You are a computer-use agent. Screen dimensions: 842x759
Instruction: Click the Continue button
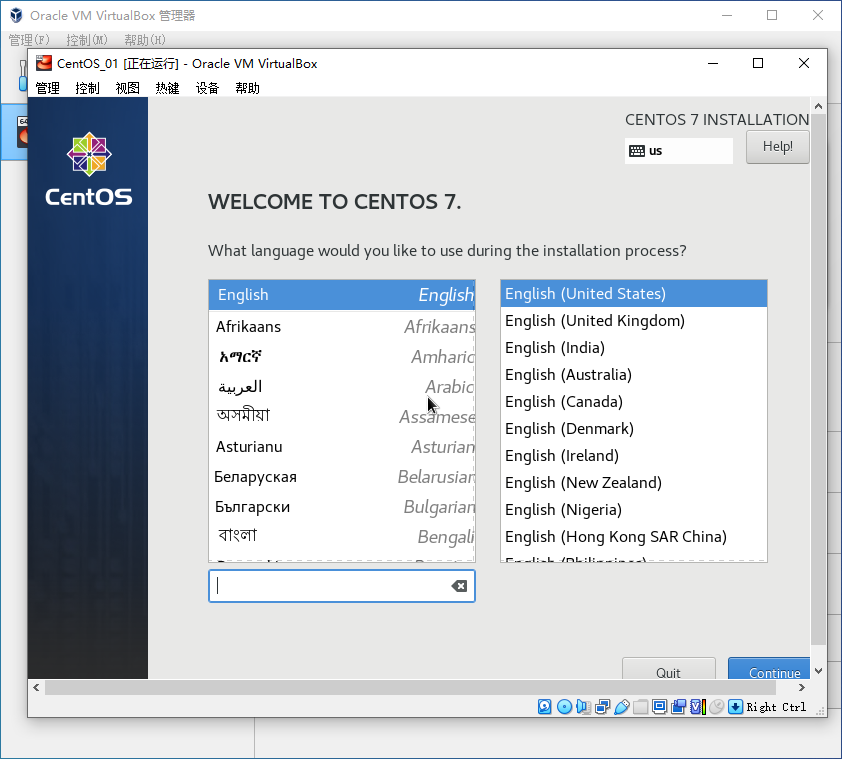pos(769,669)
